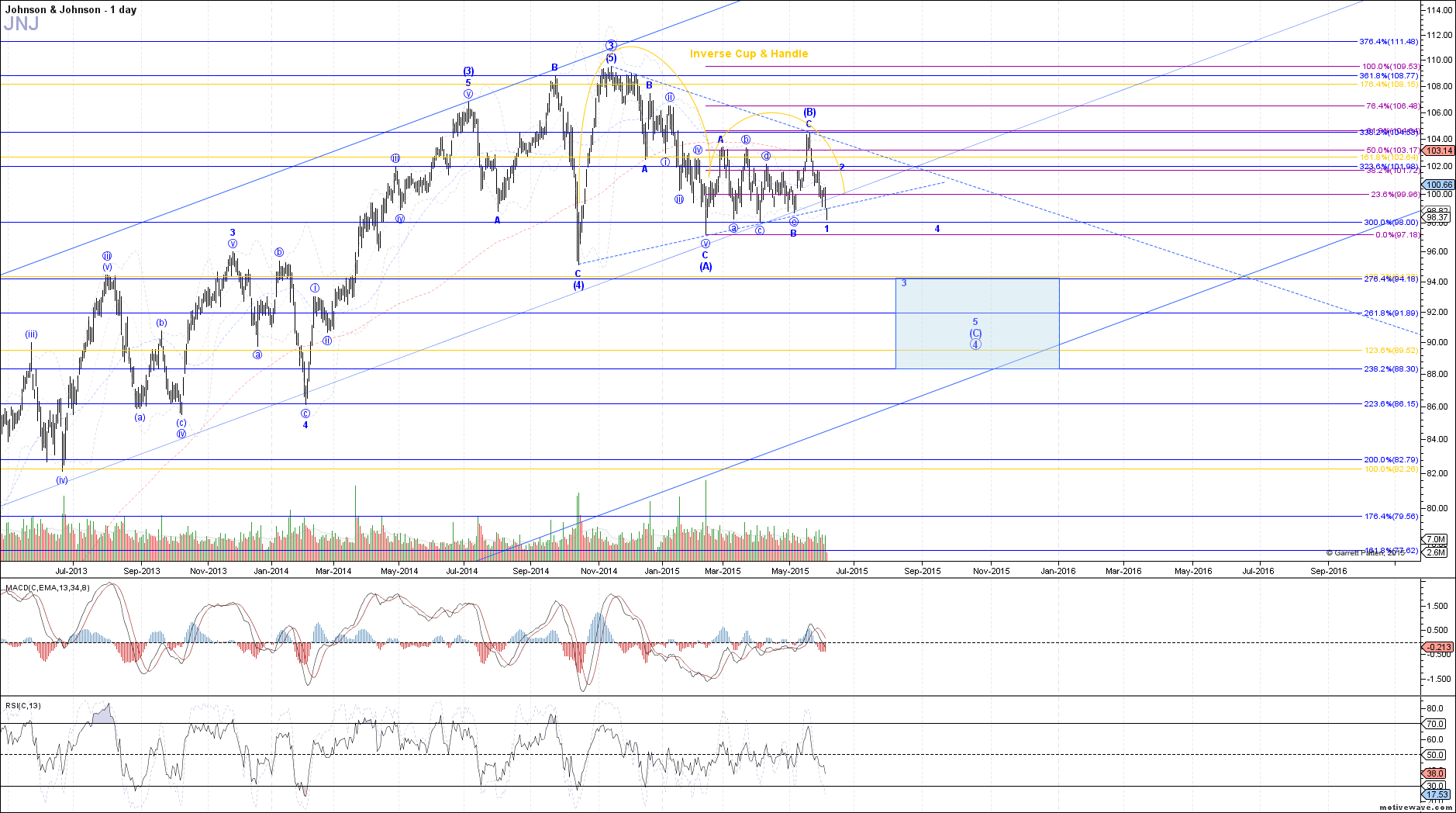The image size is (1456, 813).
Task: Click the 76.4%(106.48) retracement label
Action: tap(1392, 106)
